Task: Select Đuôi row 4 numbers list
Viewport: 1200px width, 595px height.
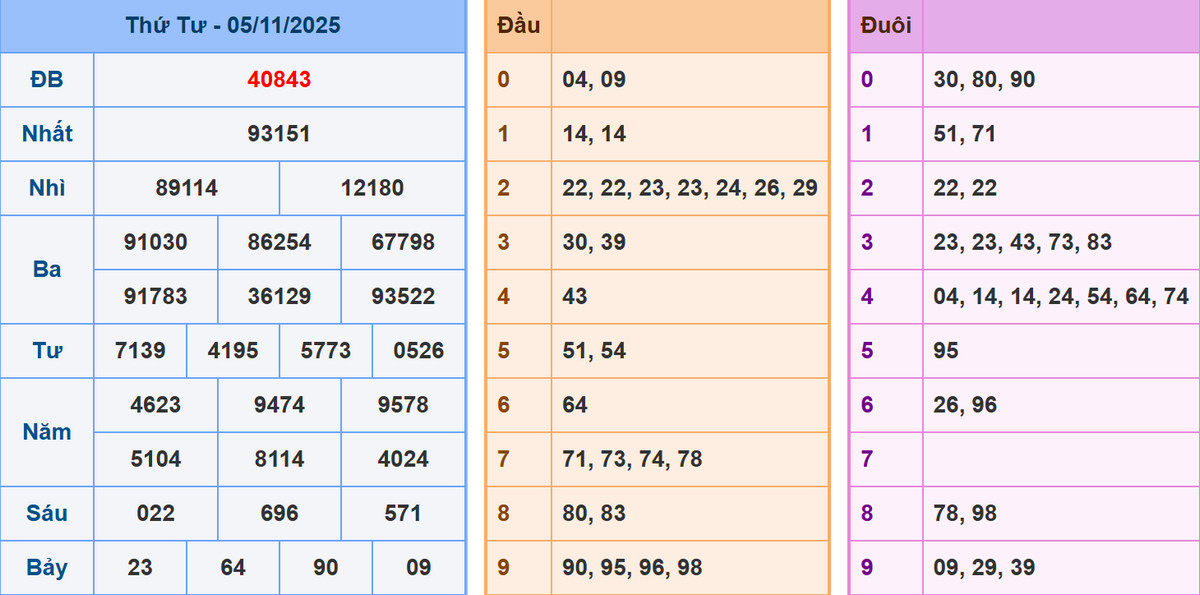Action: [1061, 297]
